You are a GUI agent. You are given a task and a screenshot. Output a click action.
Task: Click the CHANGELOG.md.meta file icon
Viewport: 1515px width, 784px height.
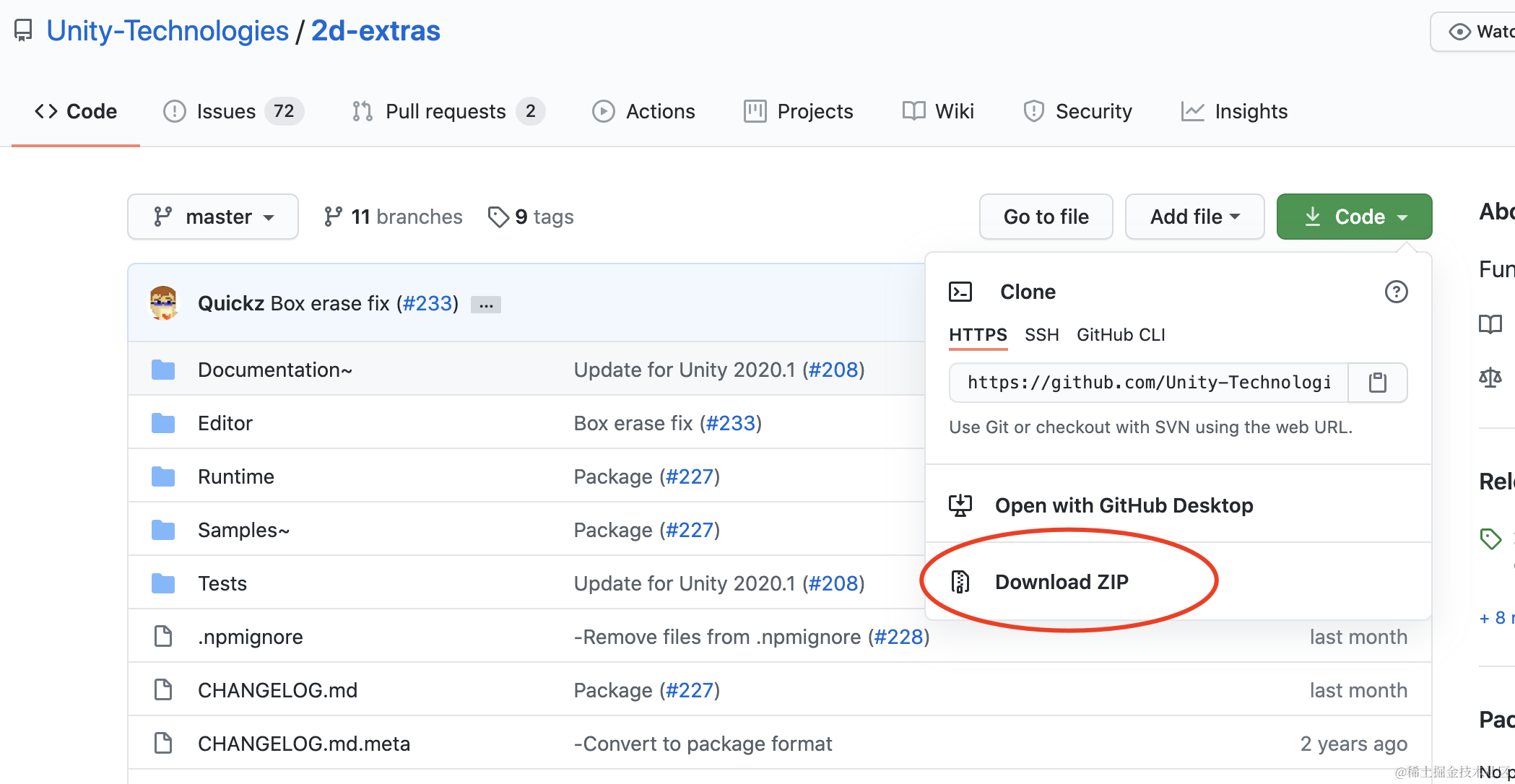[163, 744]
